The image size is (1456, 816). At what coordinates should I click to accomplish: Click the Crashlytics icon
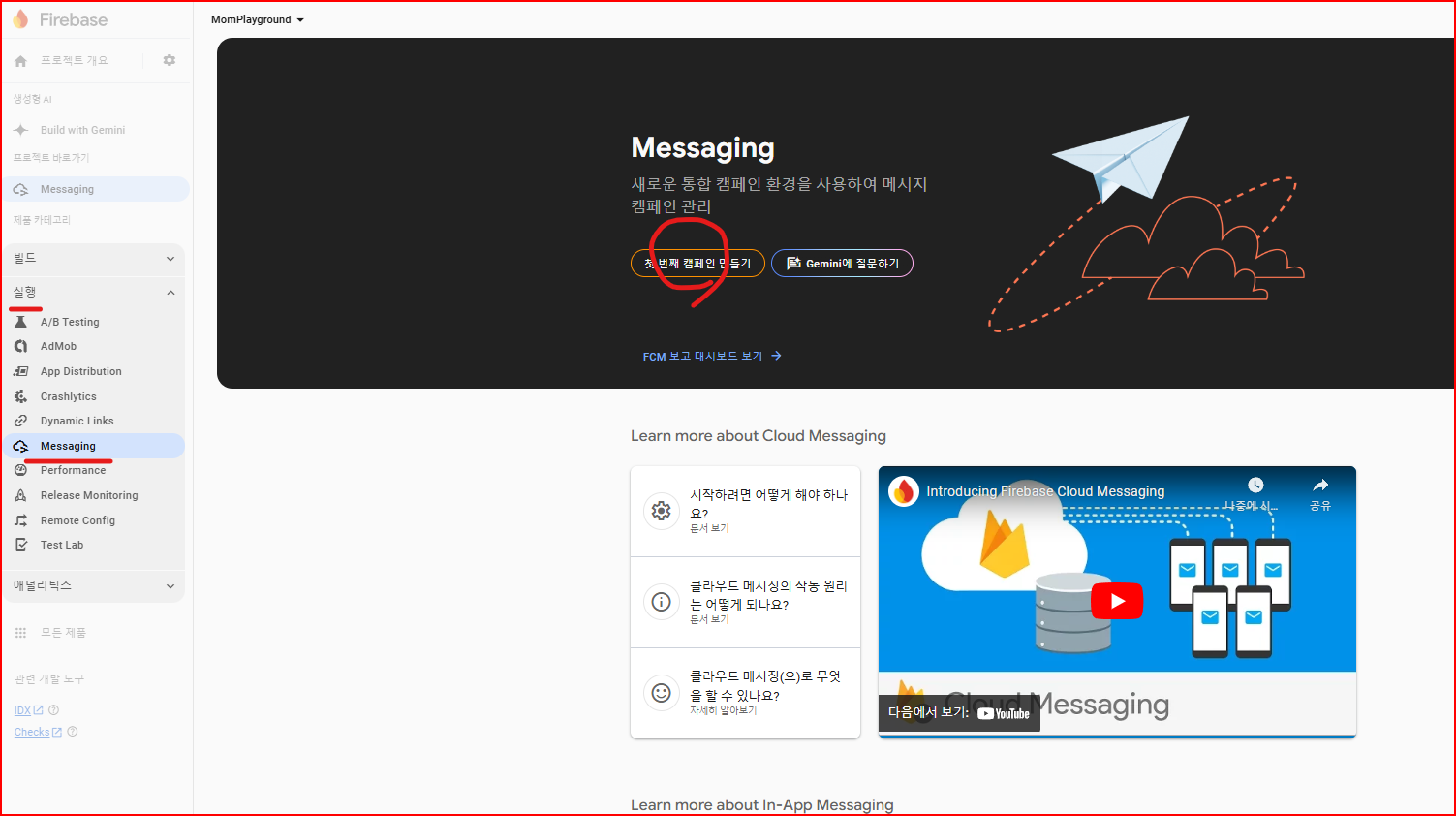click(20, 396)
